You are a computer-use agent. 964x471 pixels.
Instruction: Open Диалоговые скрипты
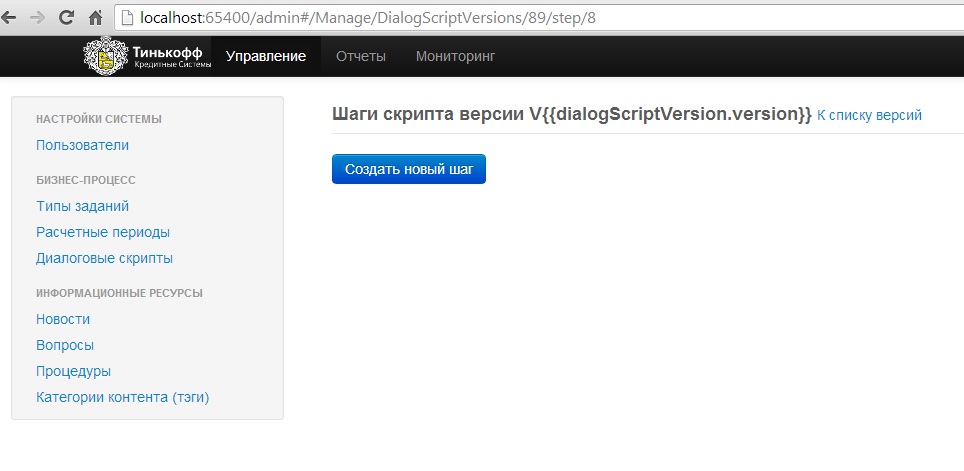(x=105, y=258)
